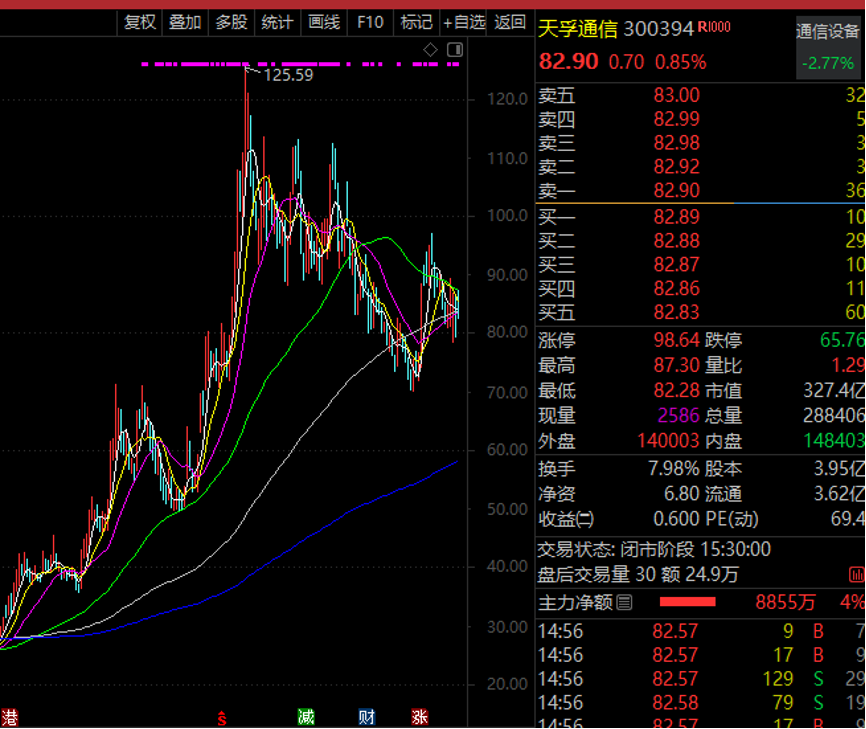This screenshot has width=866, height=729.
Task: Click the 净资 value 6.80
Action: [682, 494]
